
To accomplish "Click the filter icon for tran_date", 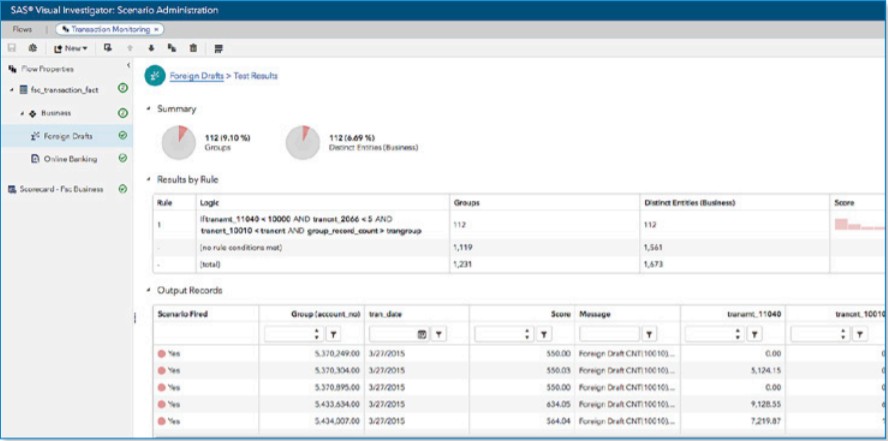I will click(439, 335).
